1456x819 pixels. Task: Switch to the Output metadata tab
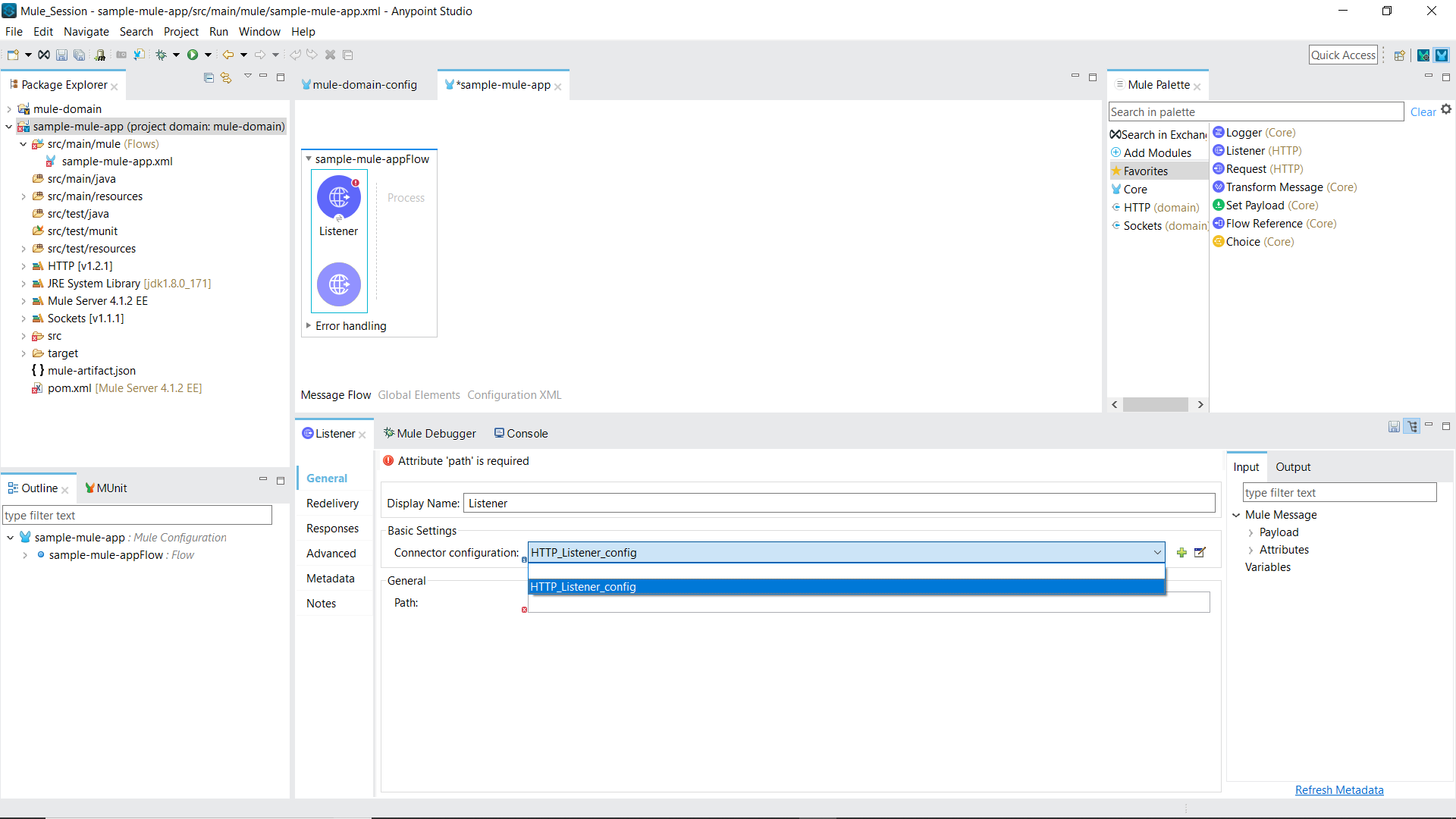pos(1293,467)
